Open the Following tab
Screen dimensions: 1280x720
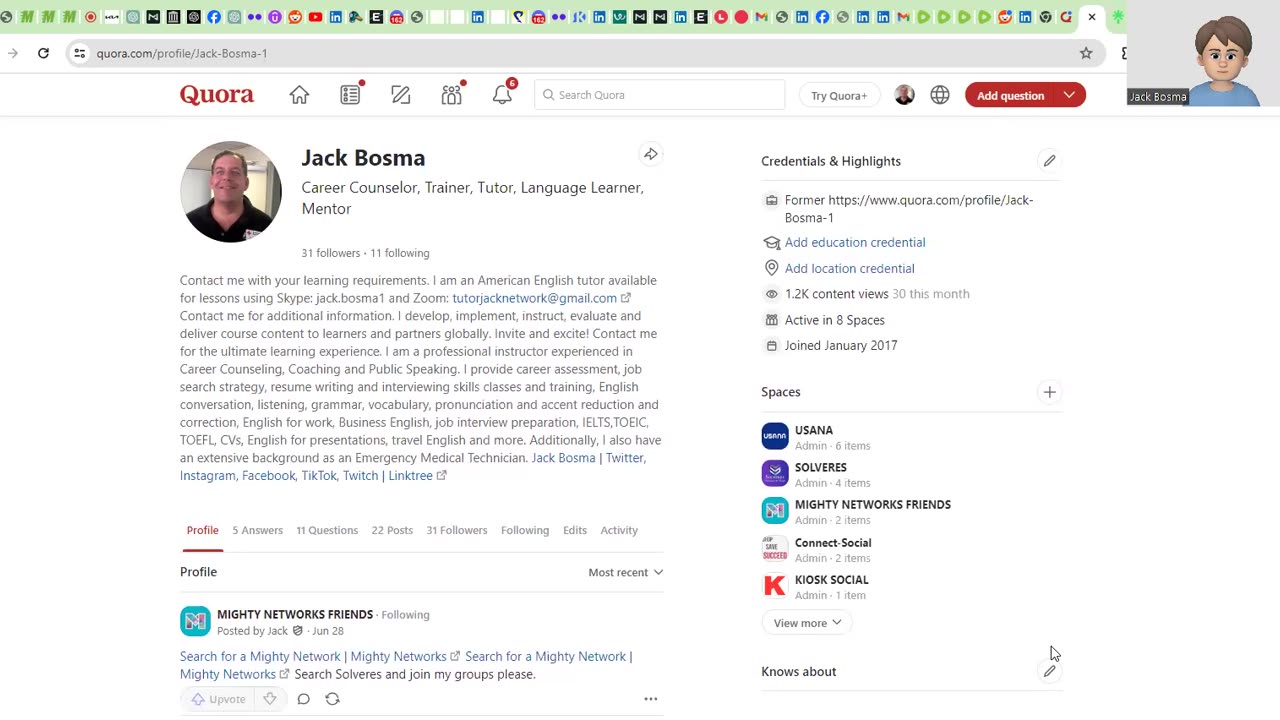pyautogui.click(x=525, y=530)
